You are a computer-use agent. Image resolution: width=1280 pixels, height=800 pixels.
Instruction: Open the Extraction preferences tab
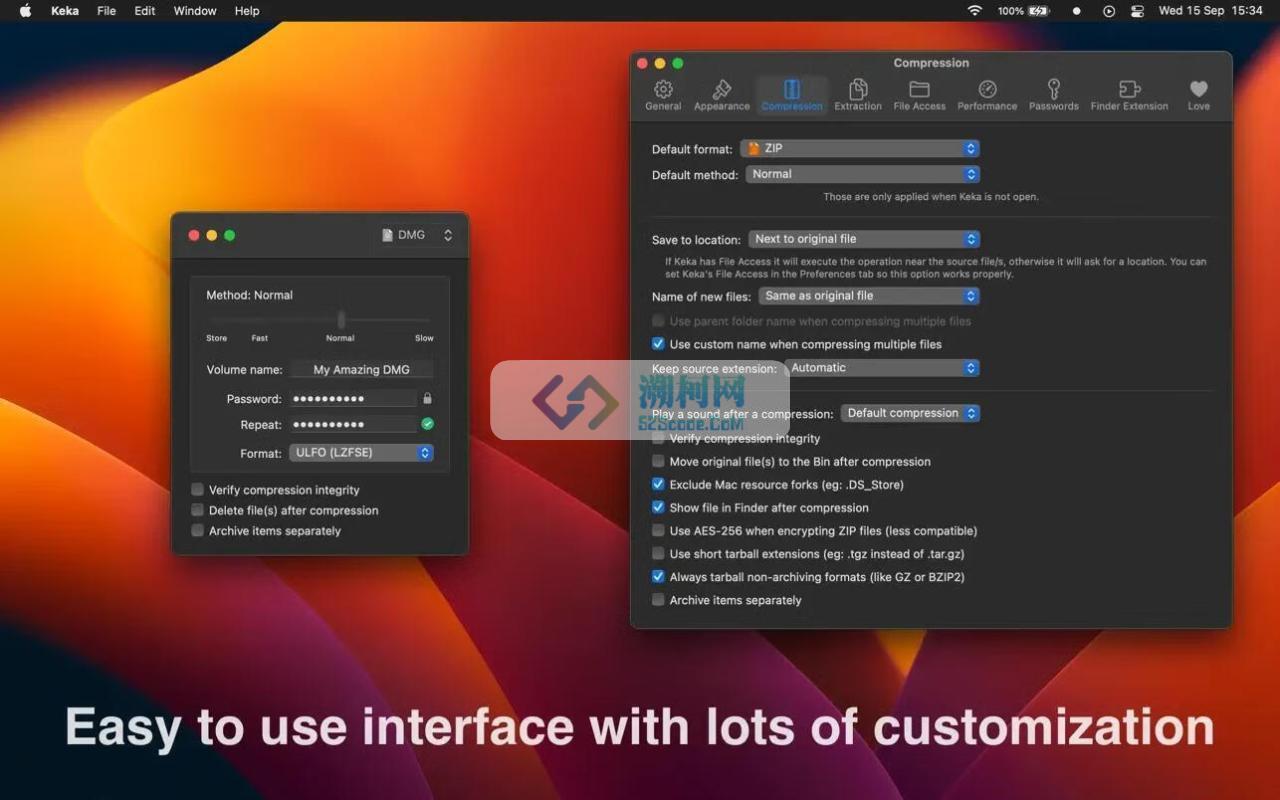pos(858,95)
